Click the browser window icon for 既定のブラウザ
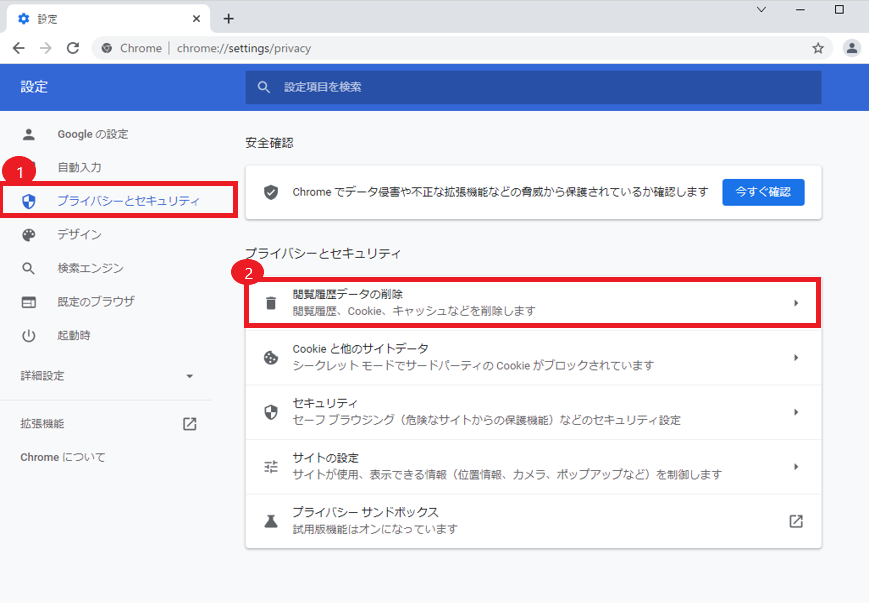 tap(29, 302)
